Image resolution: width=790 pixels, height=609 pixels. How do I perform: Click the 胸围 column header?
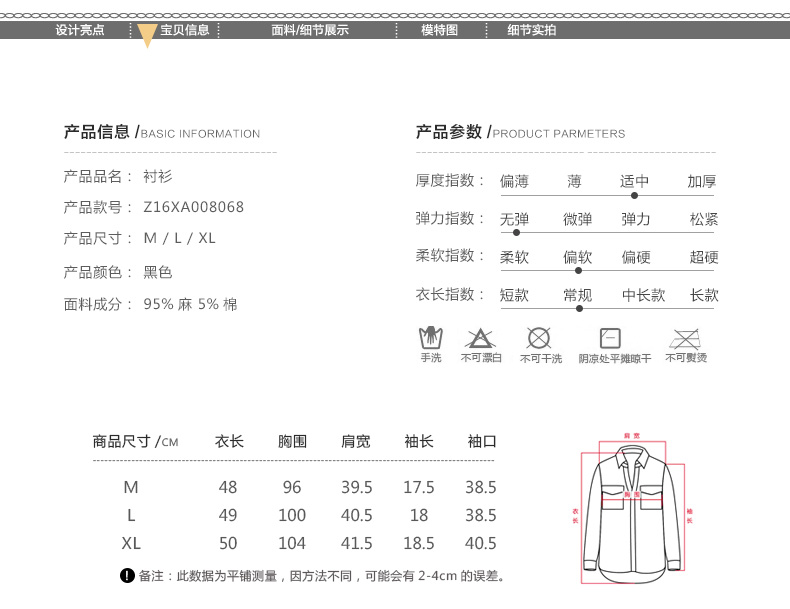pos(292,441)
